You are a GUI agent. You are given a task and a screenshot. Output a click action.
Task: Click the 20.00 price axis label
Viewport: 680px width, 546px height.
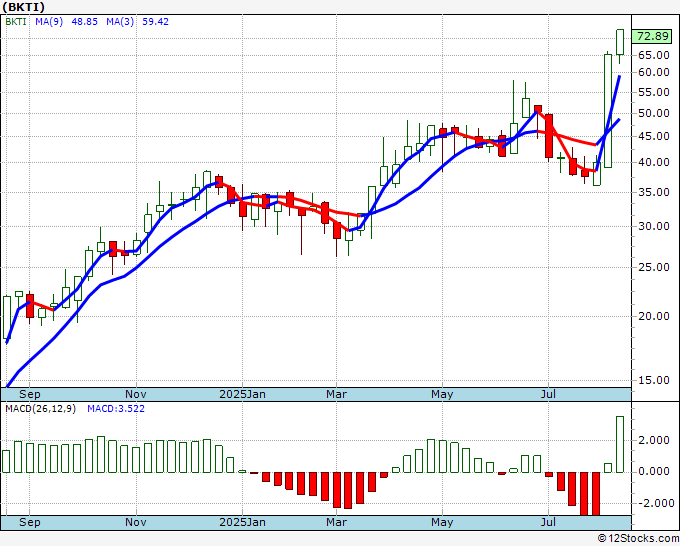[x=654, y=316]
